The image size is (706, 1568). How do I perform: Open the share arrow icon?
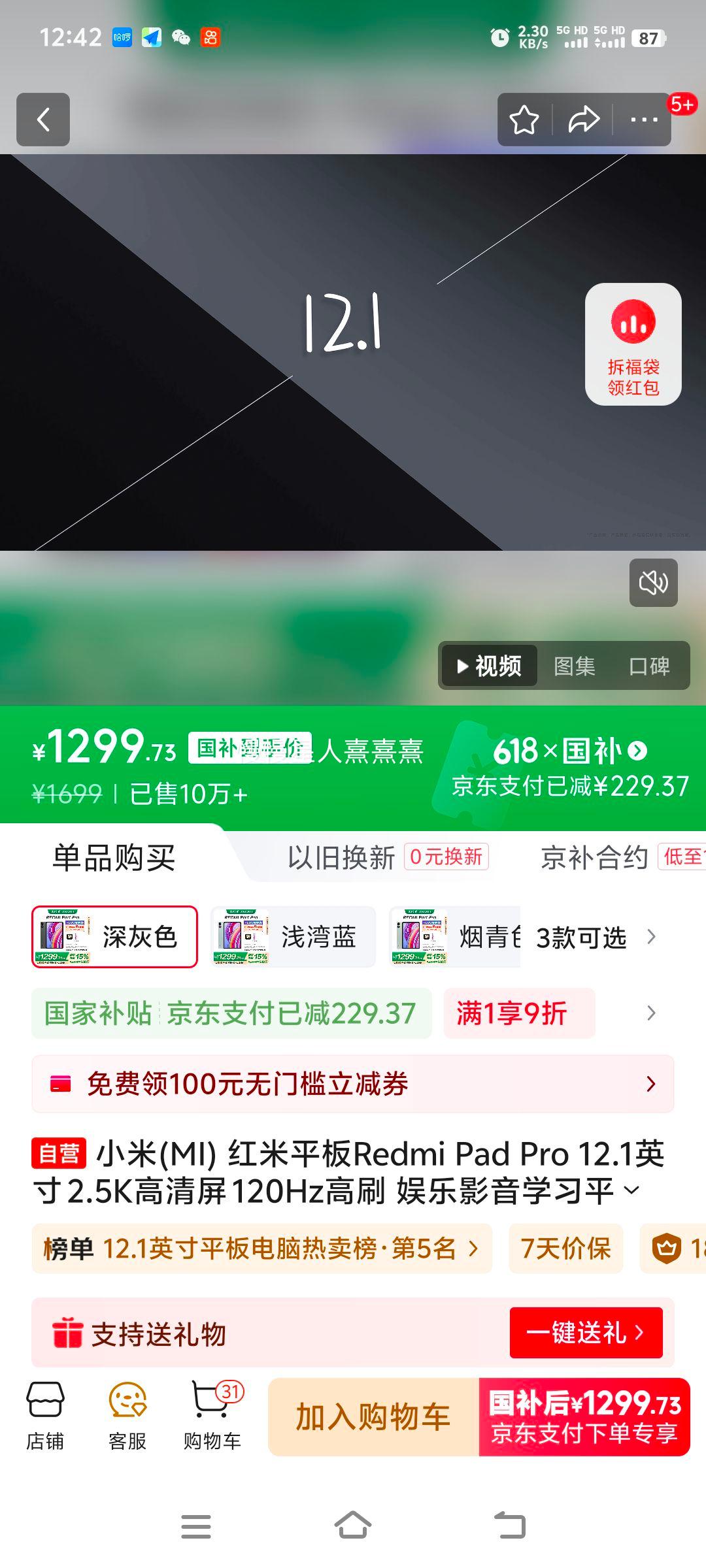(584, 120)
